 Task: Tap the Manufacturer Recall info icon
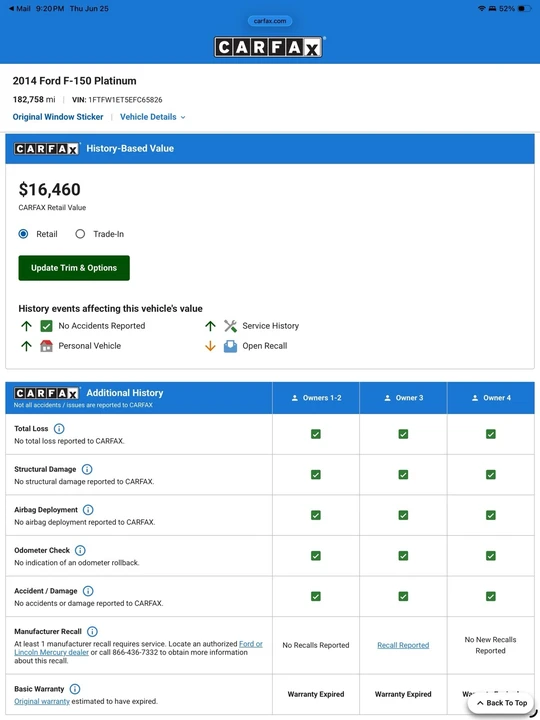point(92,631)
